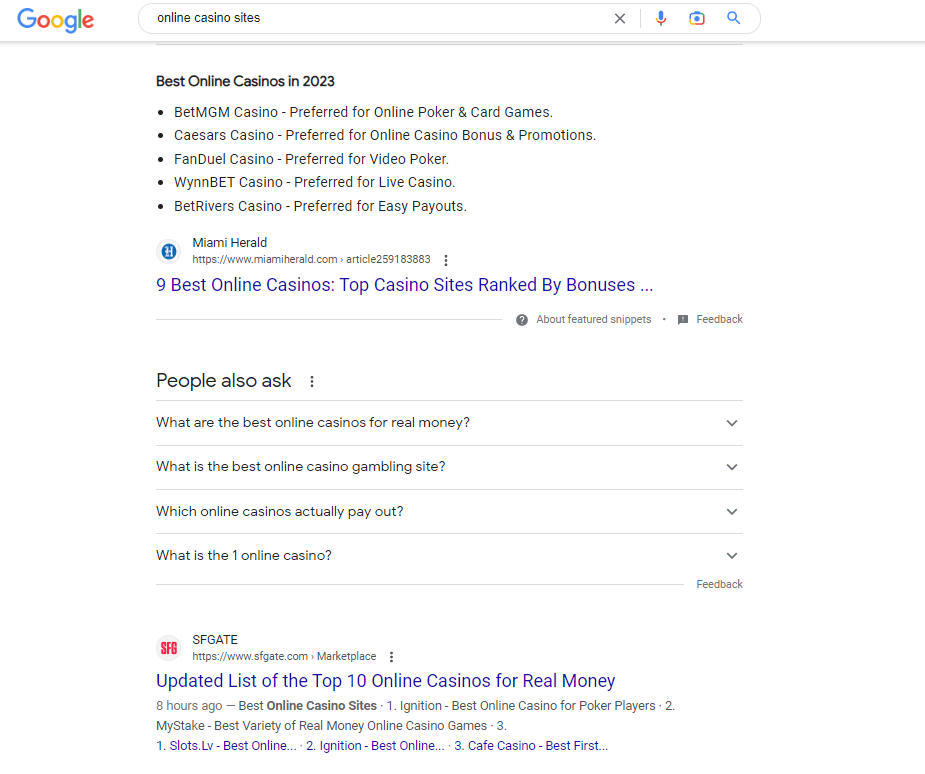Open search by image camera icon
925x774 pixels.
pos(697,18)
